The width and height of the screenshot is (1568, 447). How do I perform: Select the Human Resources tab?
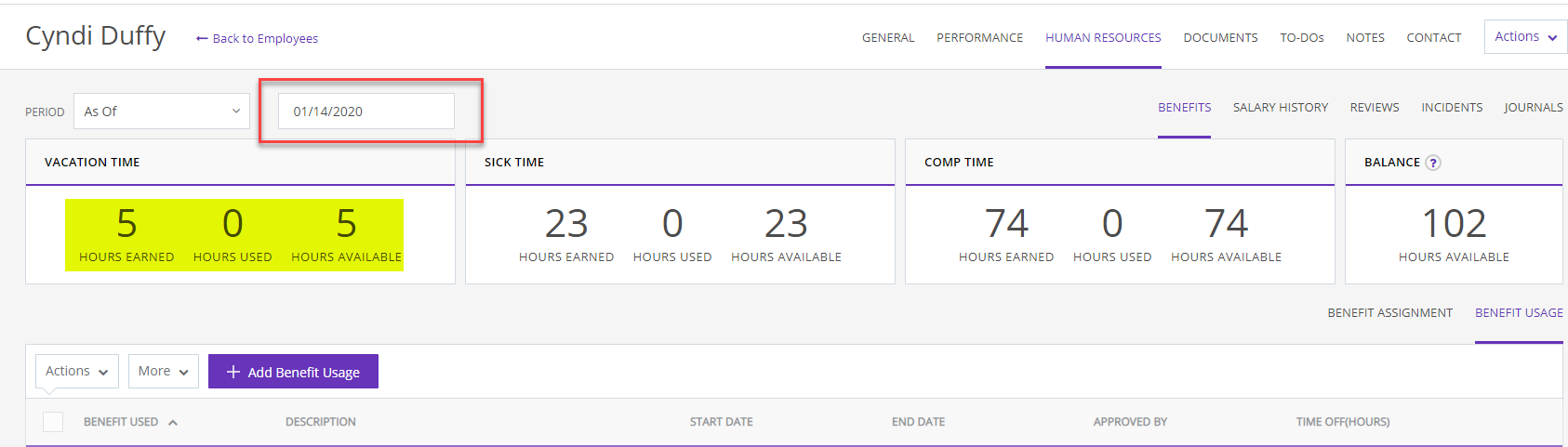(x=1103, y=38)
